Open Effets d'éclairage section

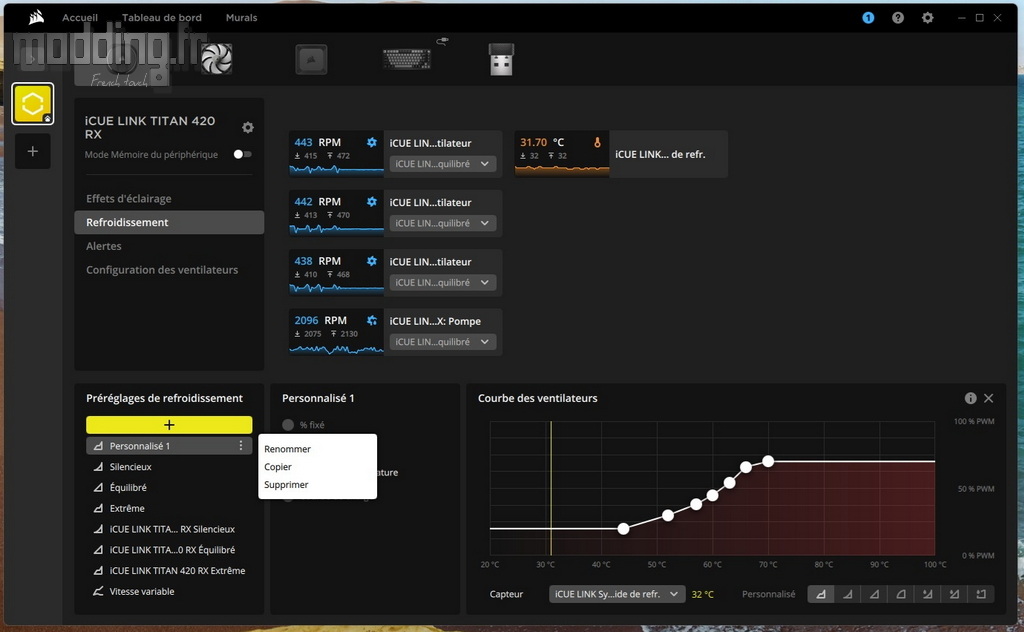coord(169,198)
